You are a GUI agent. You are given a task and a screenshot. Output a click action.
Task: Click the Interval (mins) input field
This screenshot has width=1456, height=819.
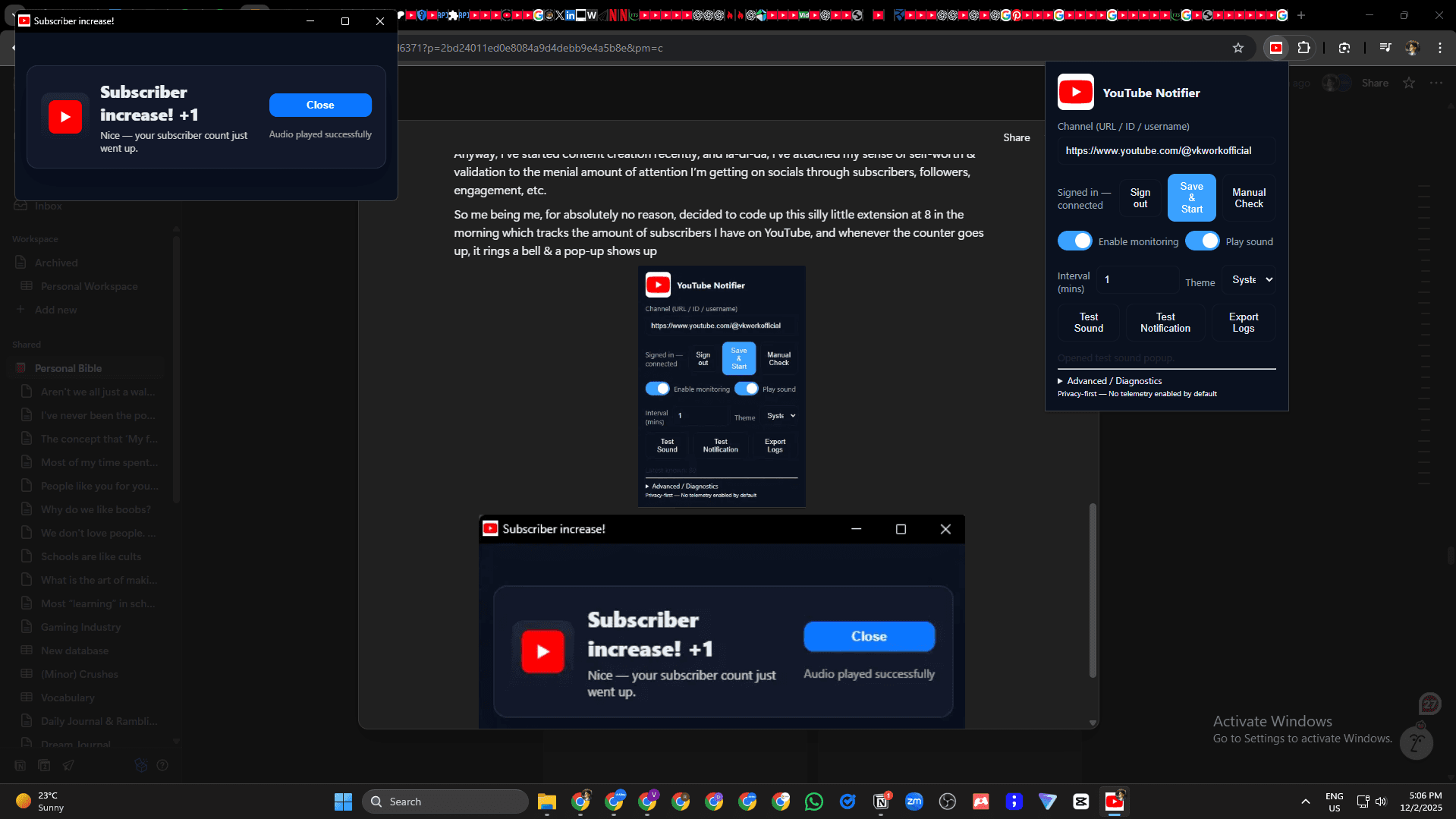1138,279
